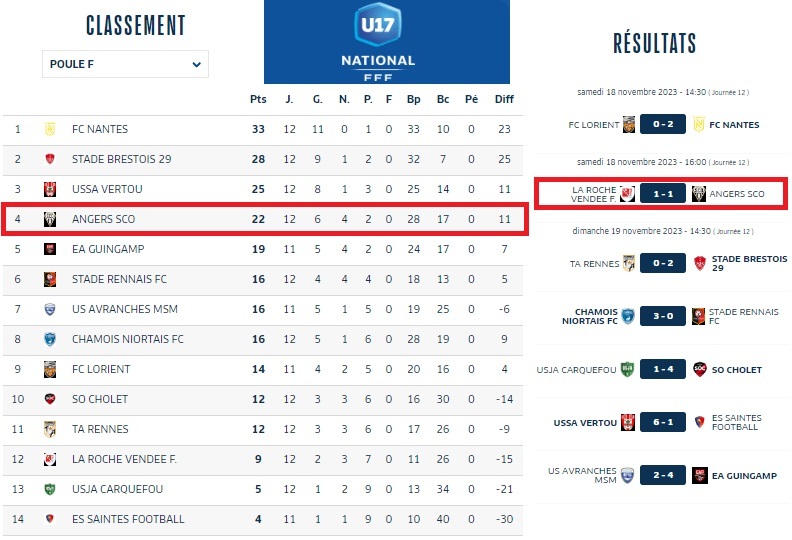Open the Chamois Niortais 3-0 match score
792x540 pixels.
tap(662, 317)
